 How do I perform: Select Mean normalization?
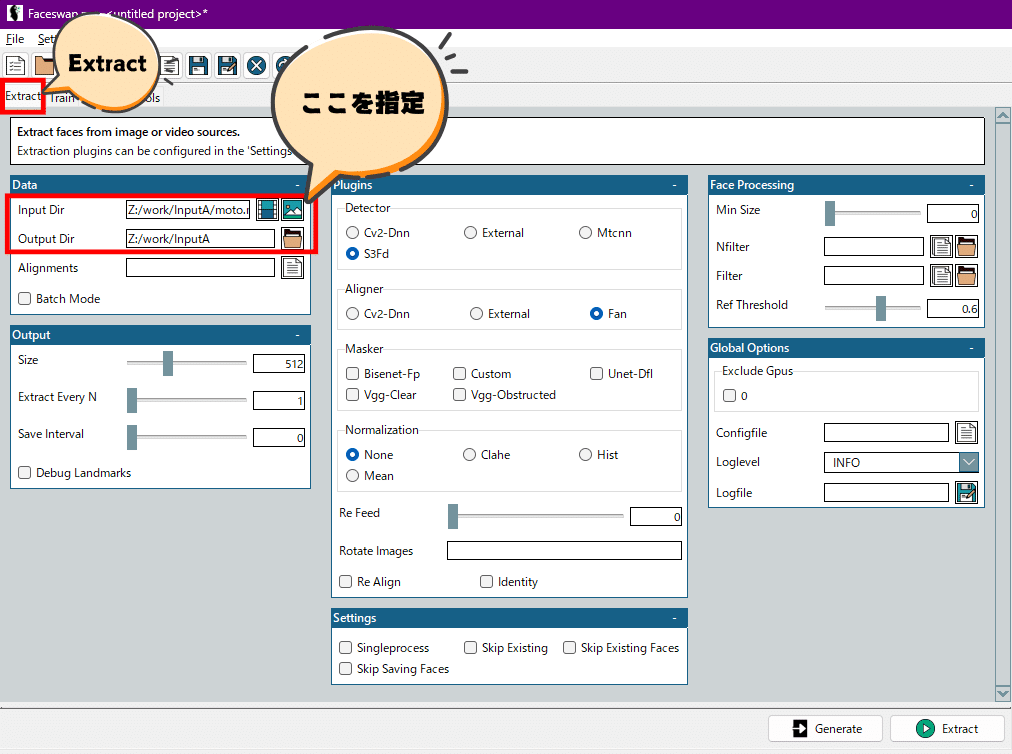352,476
